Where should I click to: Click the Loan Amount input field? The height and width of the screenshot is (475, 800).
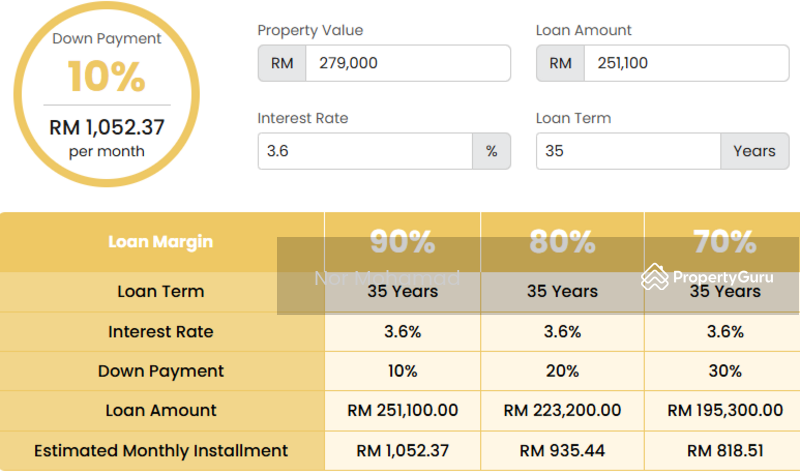[x=686, y=63]
